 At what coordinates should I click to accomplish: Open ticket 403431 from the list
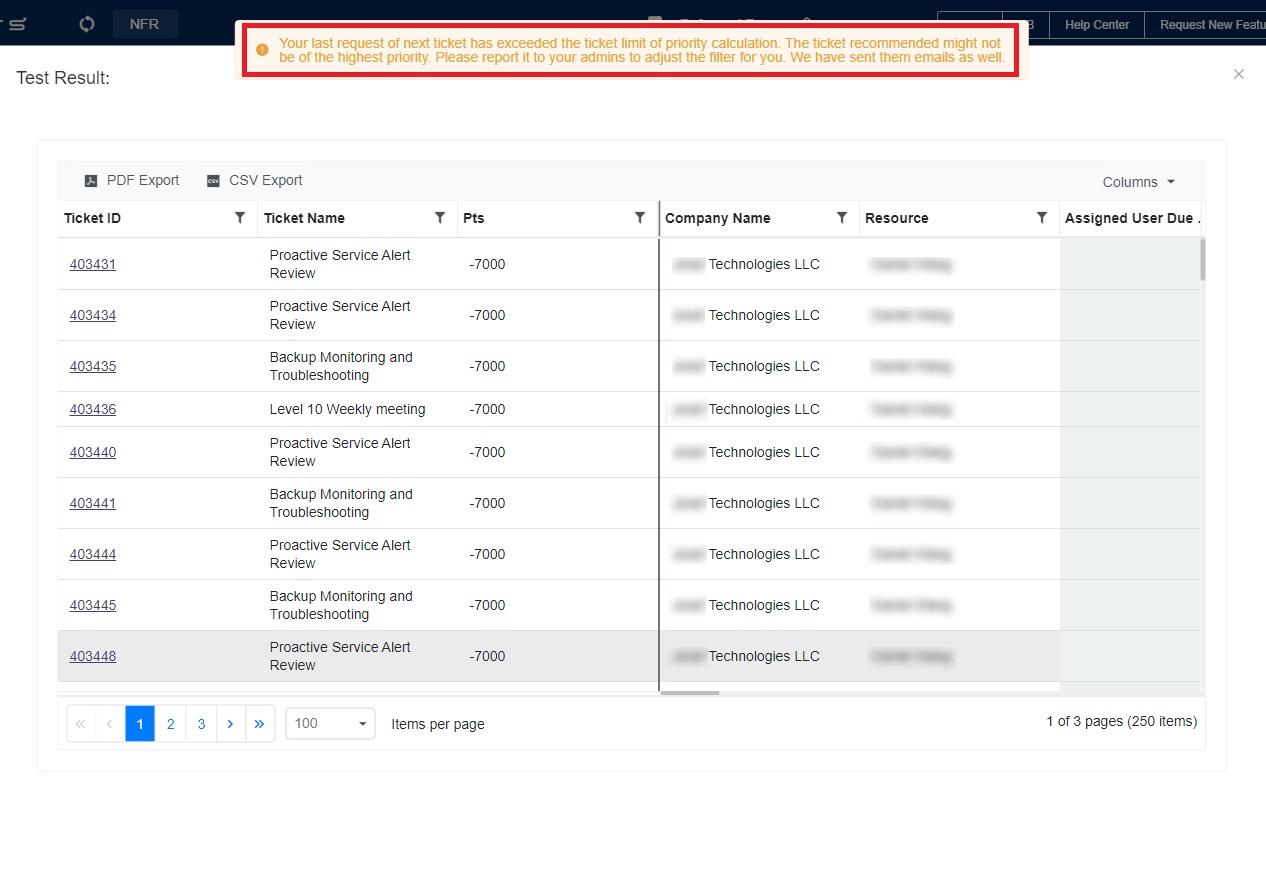(92, 264)
